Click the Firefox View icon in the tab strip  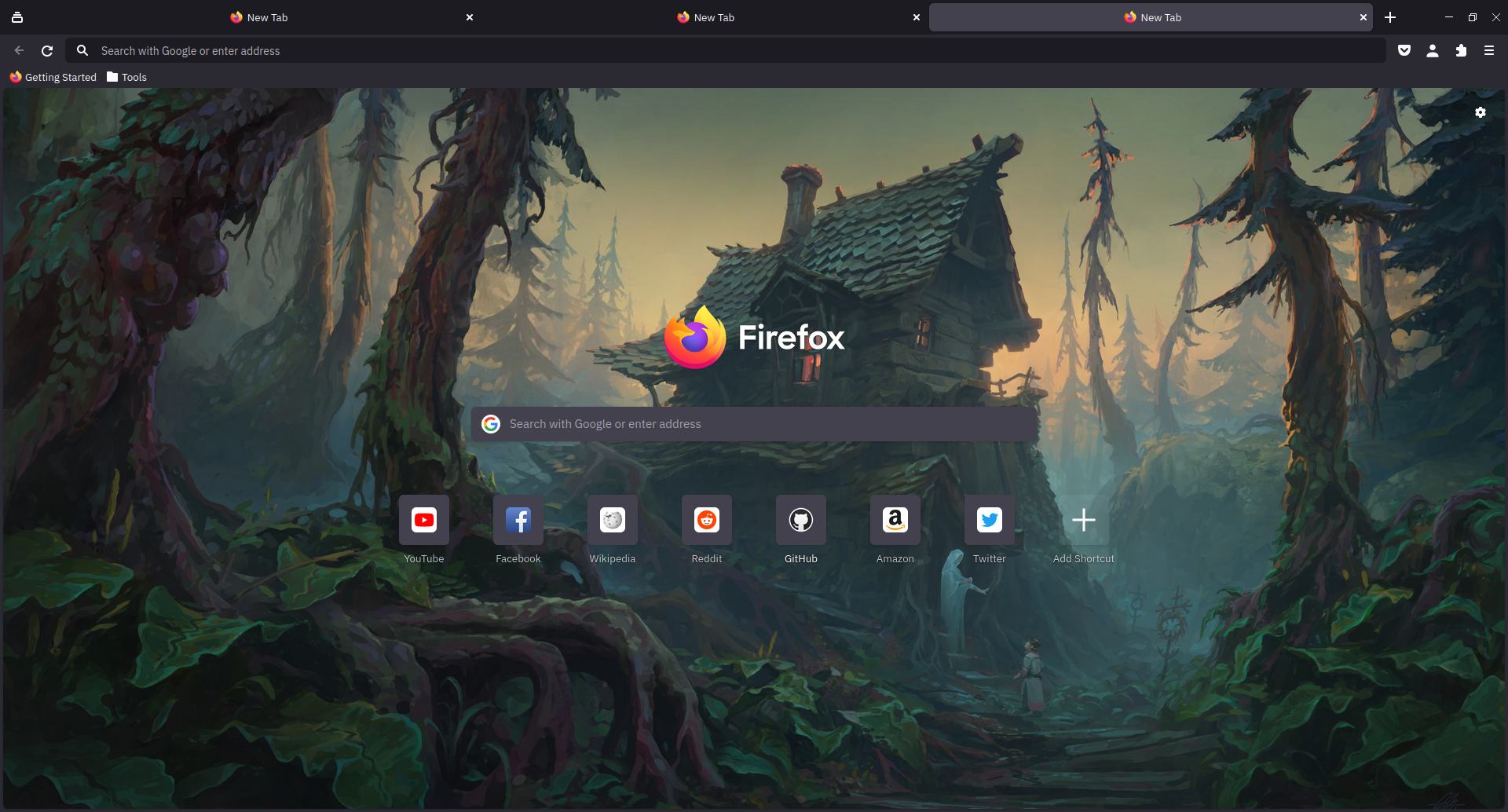click(17, 17)
